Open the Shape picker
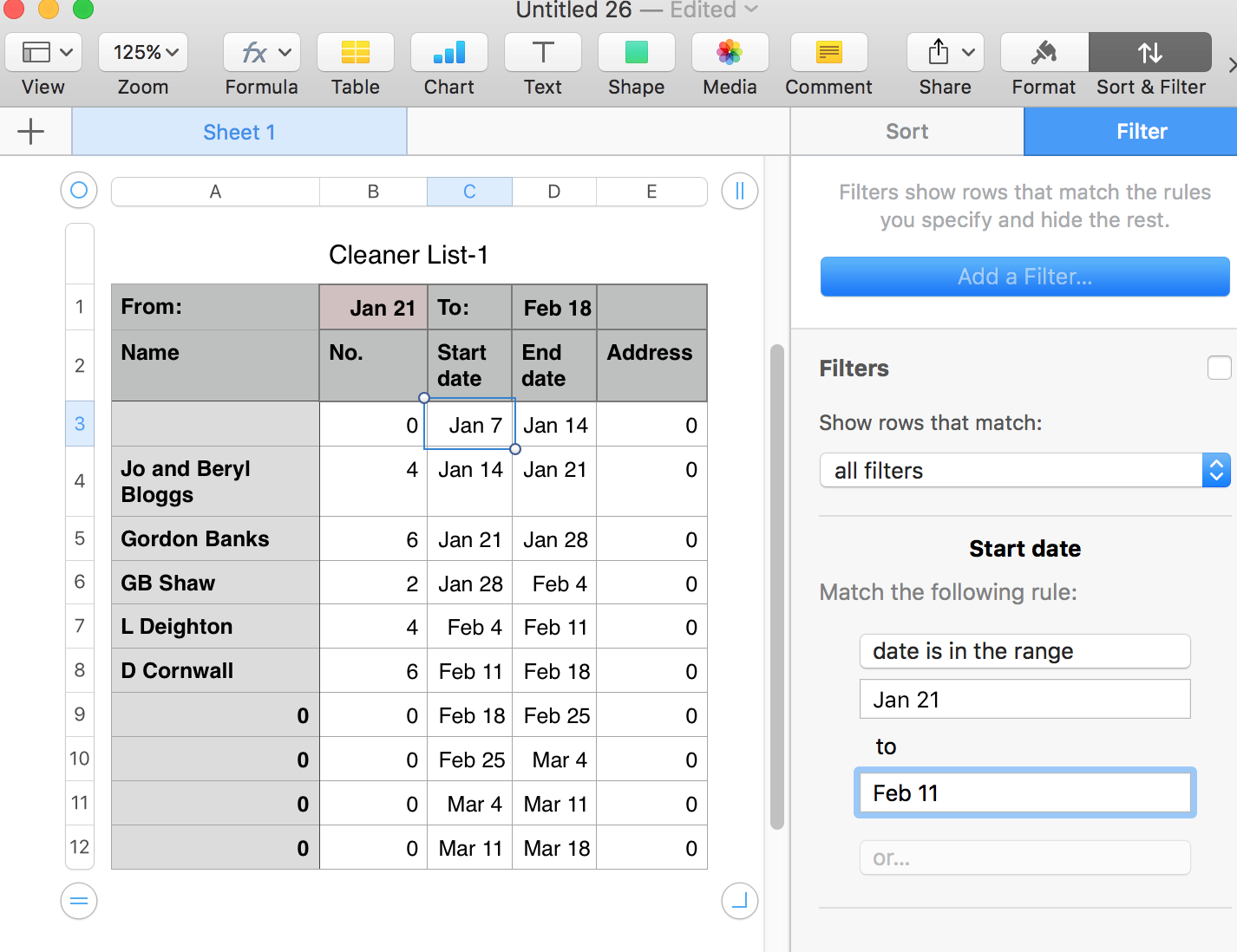The image size is (1237, 952). coord(636,54)
